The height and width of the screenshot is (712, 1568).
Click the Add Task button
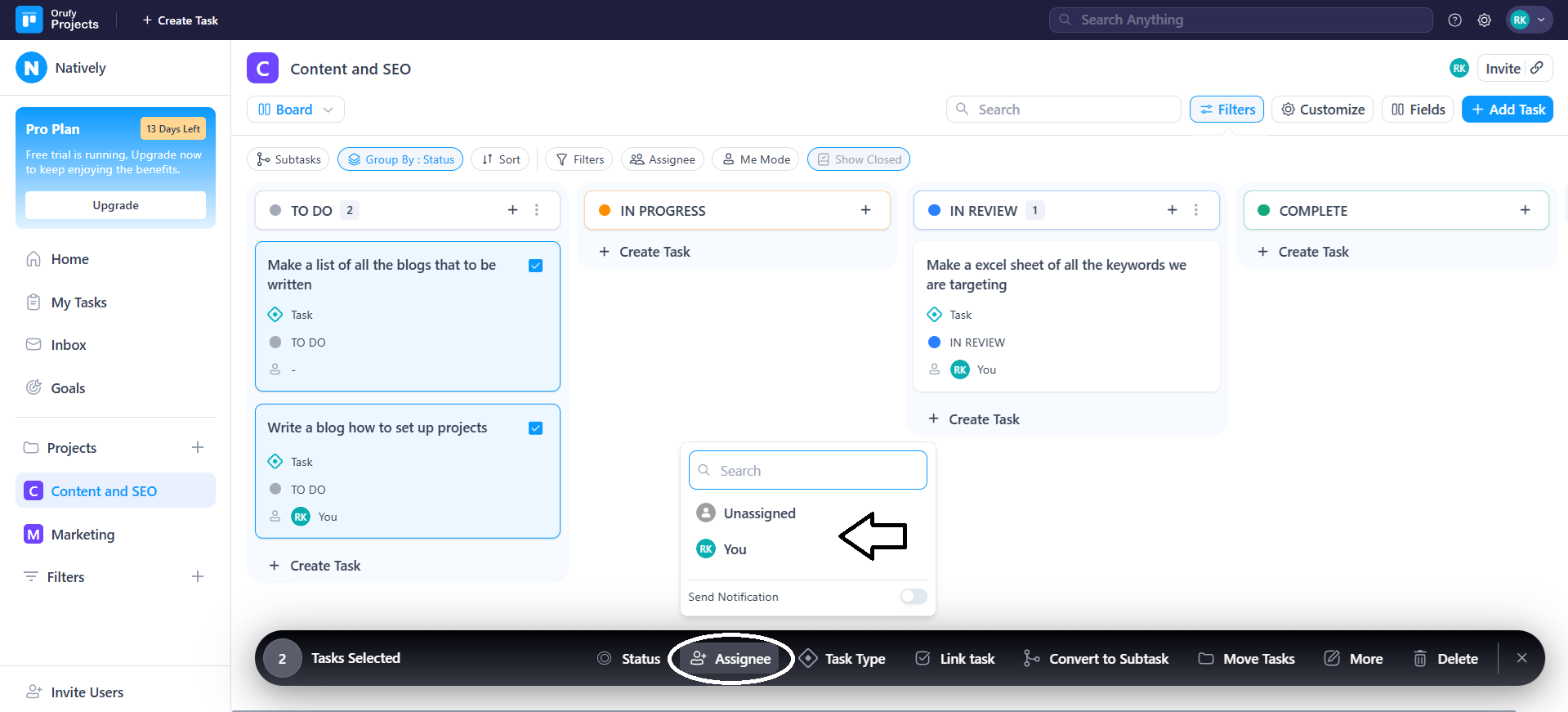[1507, 110]
